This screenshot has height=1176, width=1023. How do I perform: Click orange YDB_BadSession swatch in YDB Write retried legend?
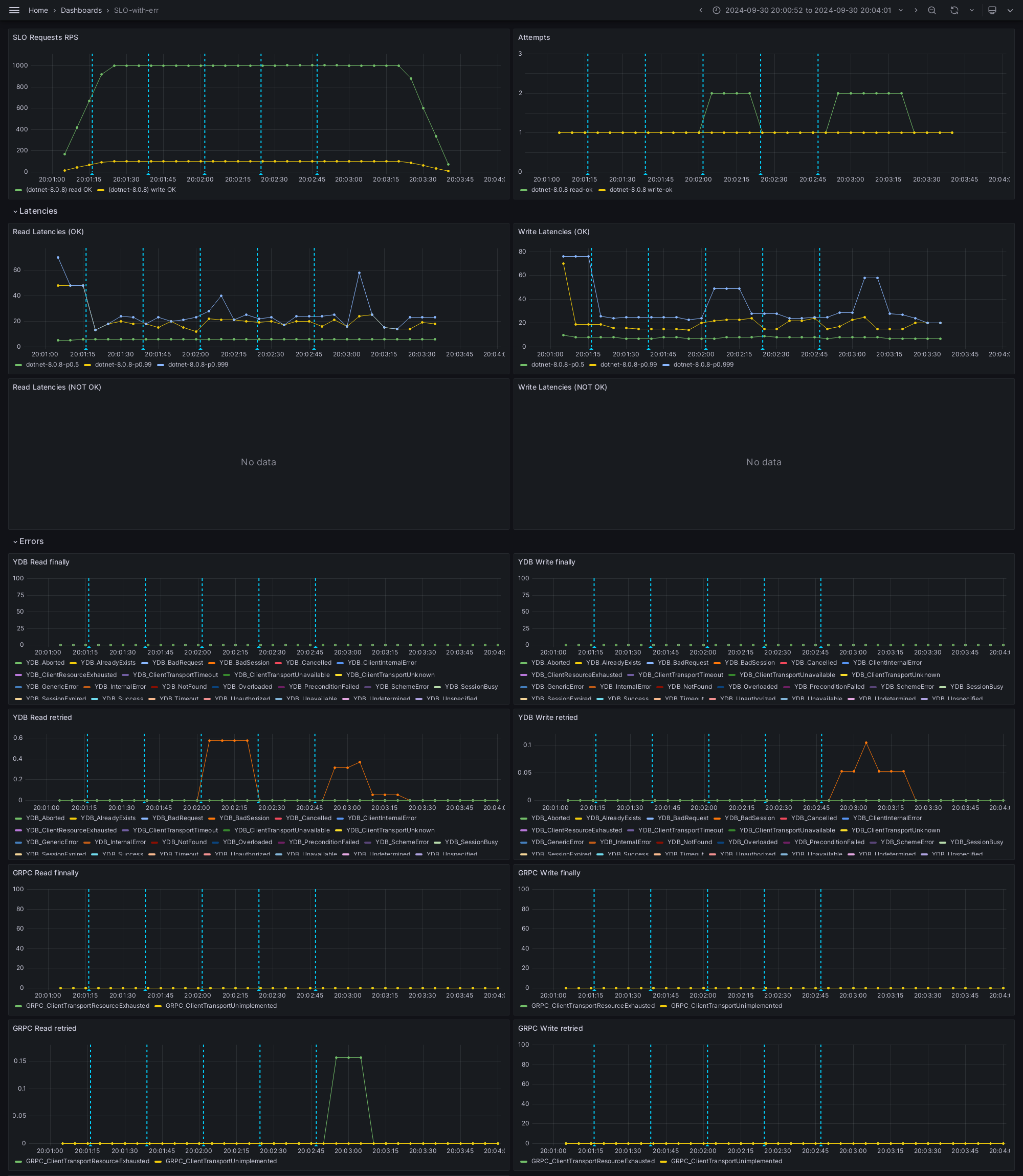717,818
